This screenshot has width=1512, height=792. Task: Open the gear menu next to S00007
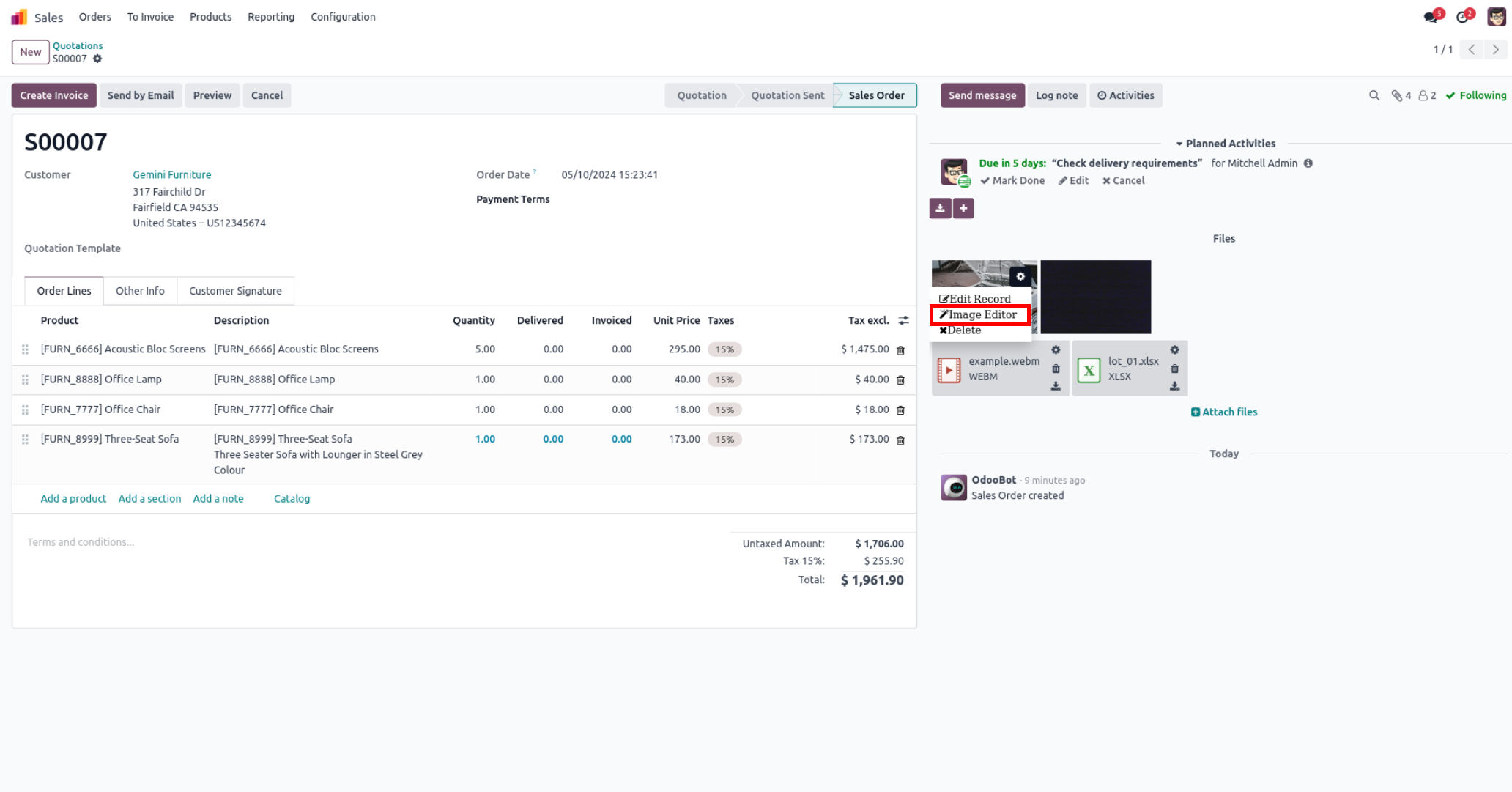[97, 59]
